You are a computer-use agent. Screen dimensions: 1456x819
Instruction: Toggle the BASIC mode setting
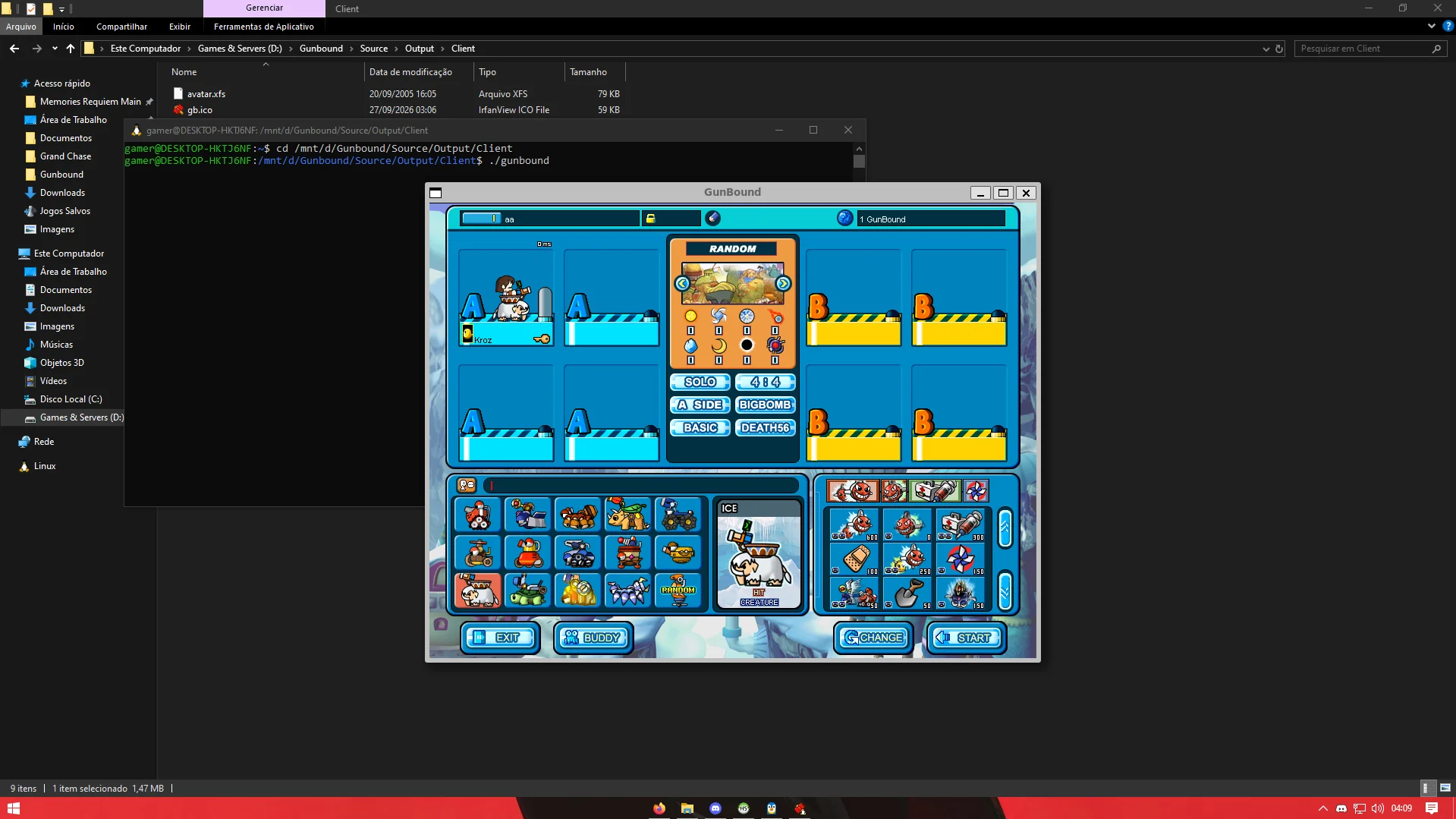(x=700, y=427)
